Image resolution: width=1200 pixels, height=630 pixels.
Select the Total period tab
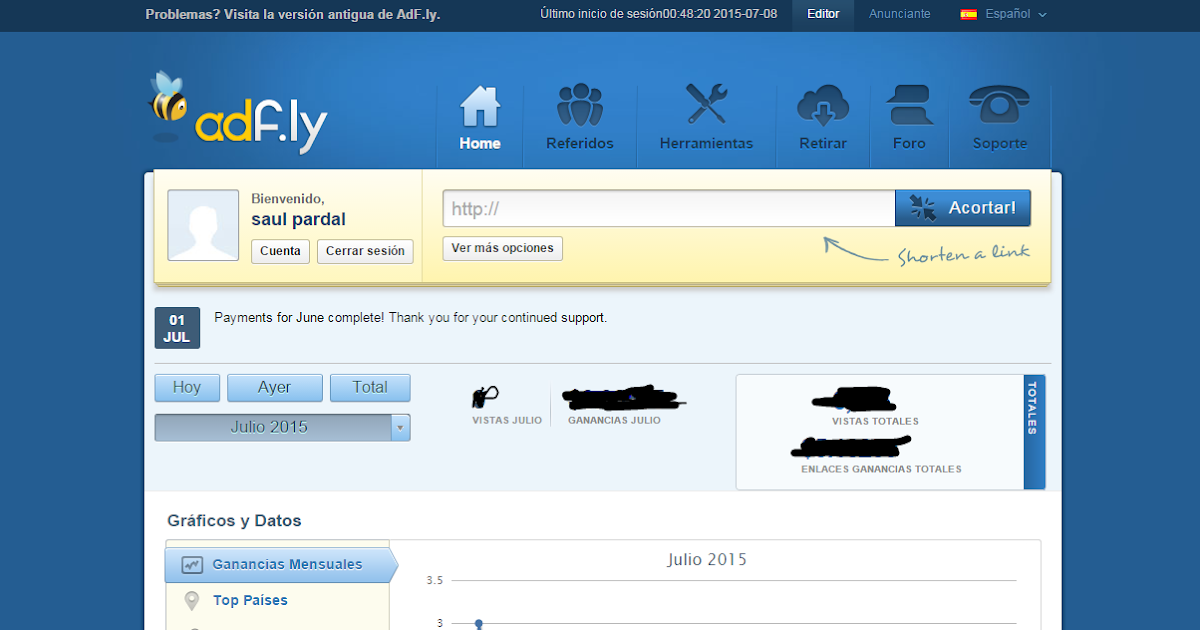pyautogui.click(x=370, y=388)
